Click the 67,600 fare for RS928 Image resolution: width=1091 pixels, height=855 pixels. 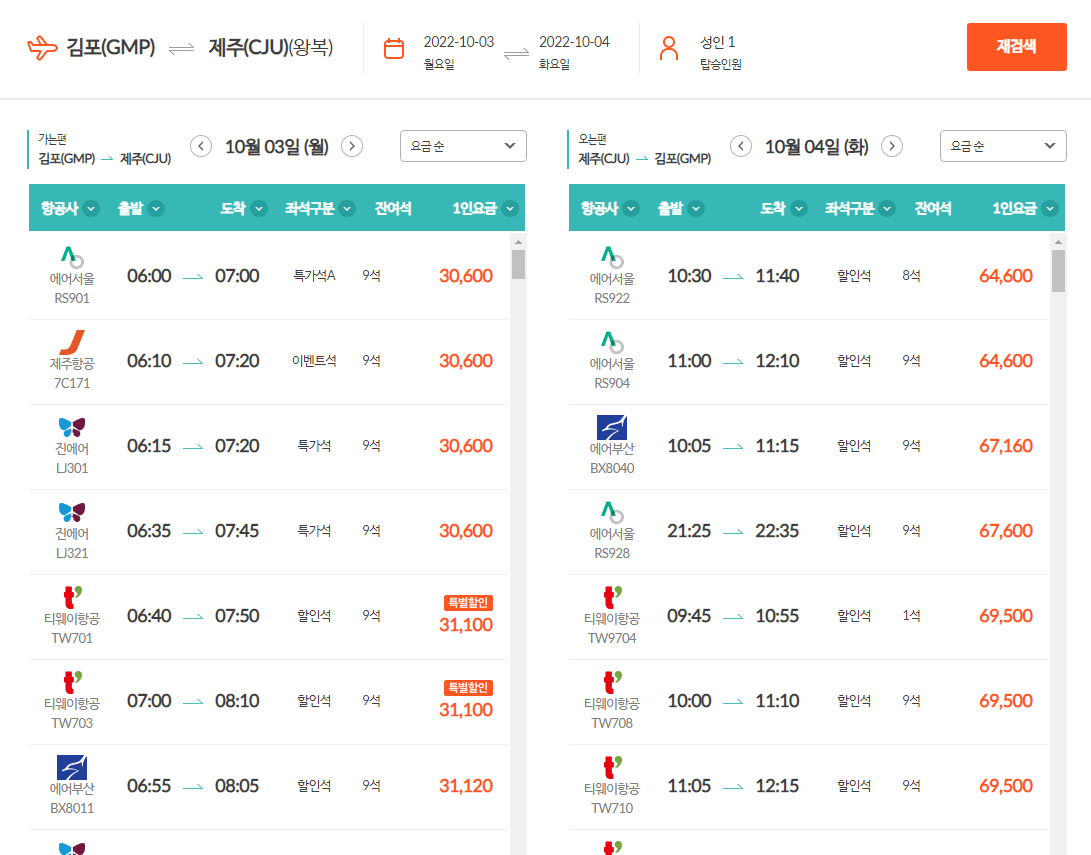tap(1005, 531)
